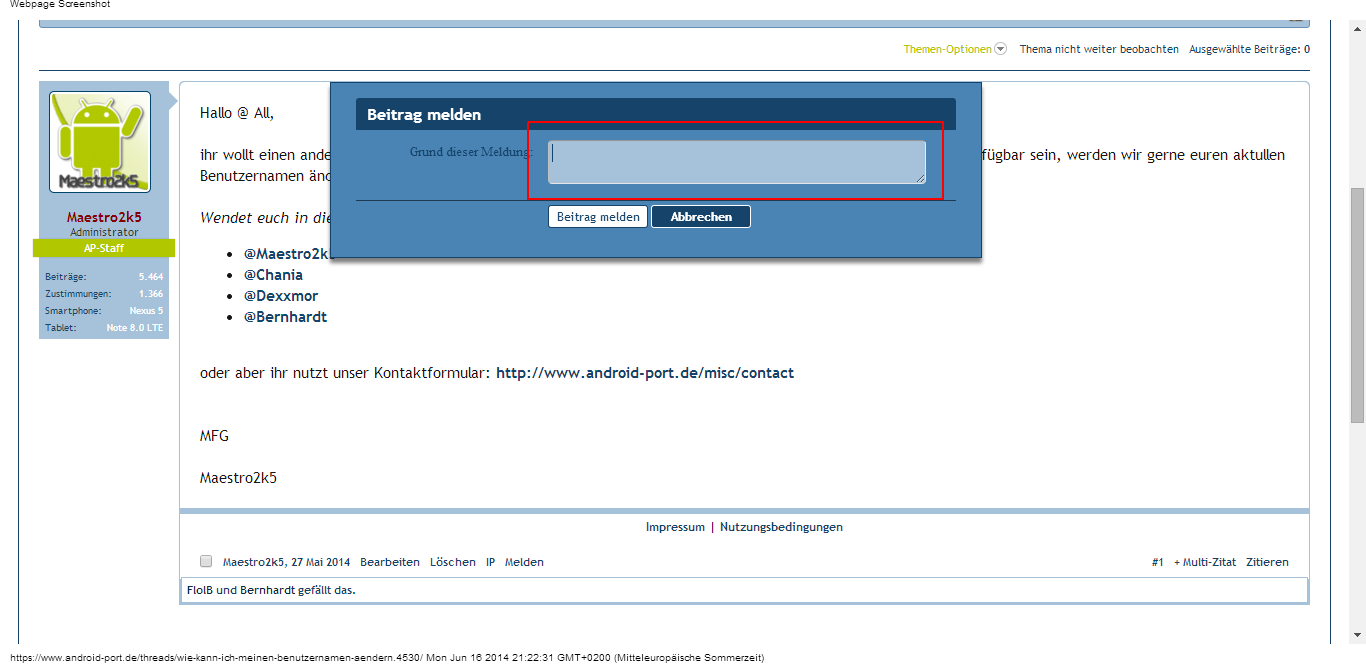Viewport: 1366px width, 664px height.
Task: Click the page's vertical scrollbar thumb
Action: tap(1357, 305)
